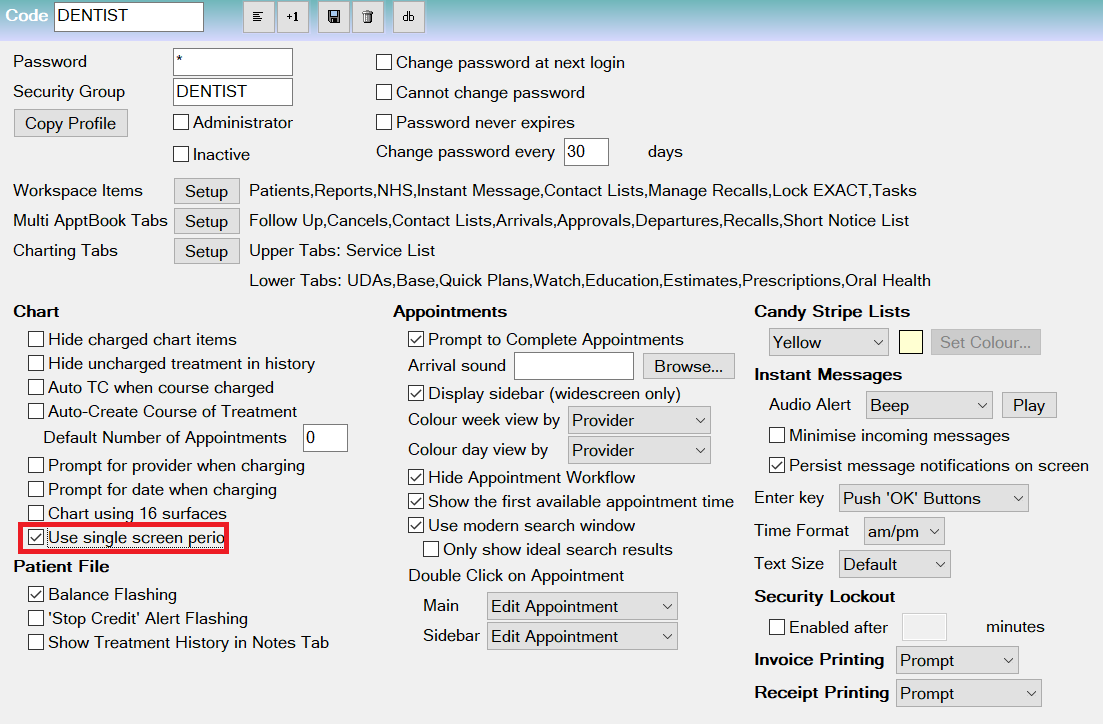Browse for an arrival sound file
Image resolution: width=1103 pixels, height=724 pixels.
(x=689, y=366)
